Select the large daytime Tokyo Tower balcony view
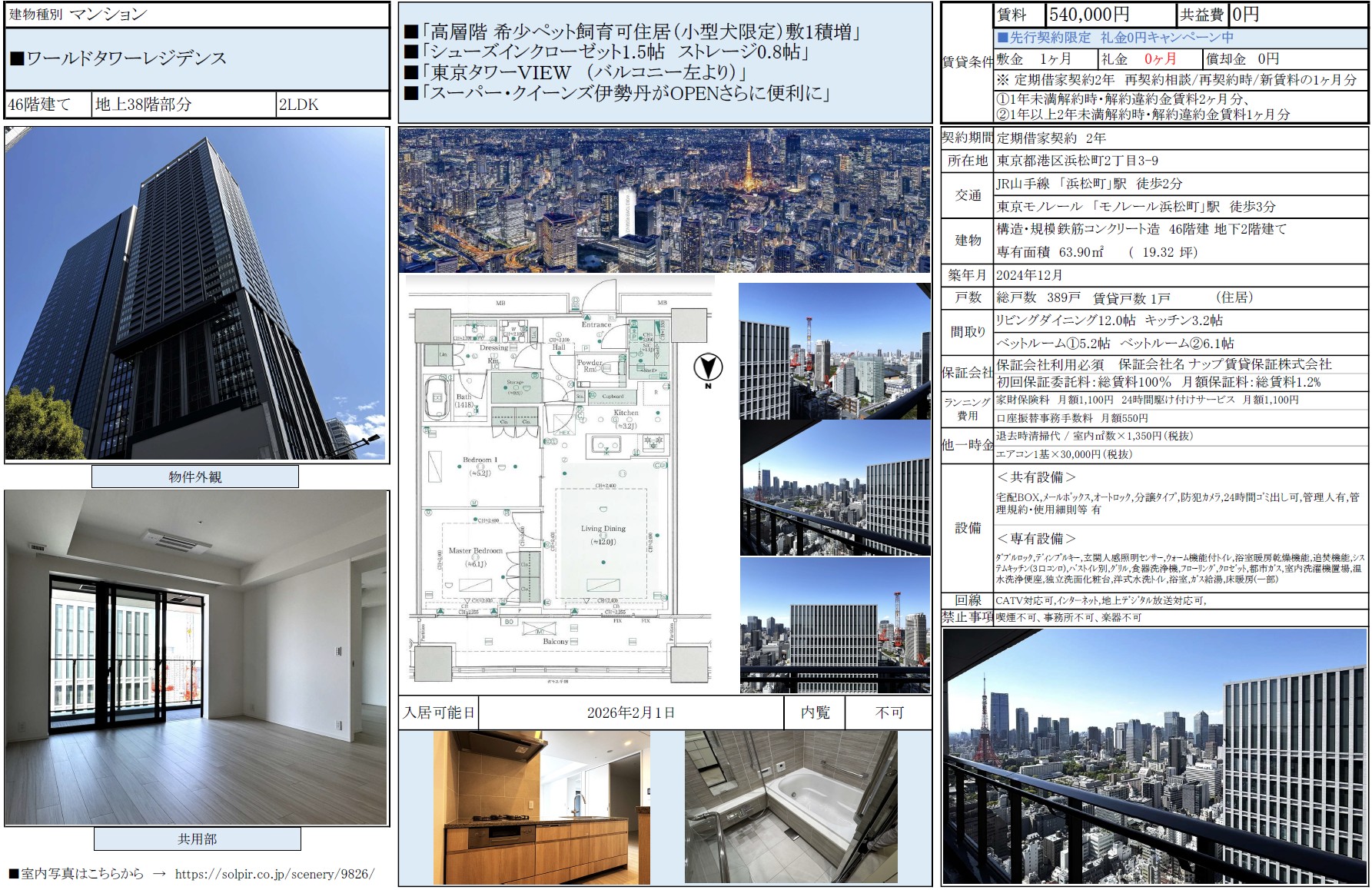The image size is (1372, 890). coord(1154,757)
